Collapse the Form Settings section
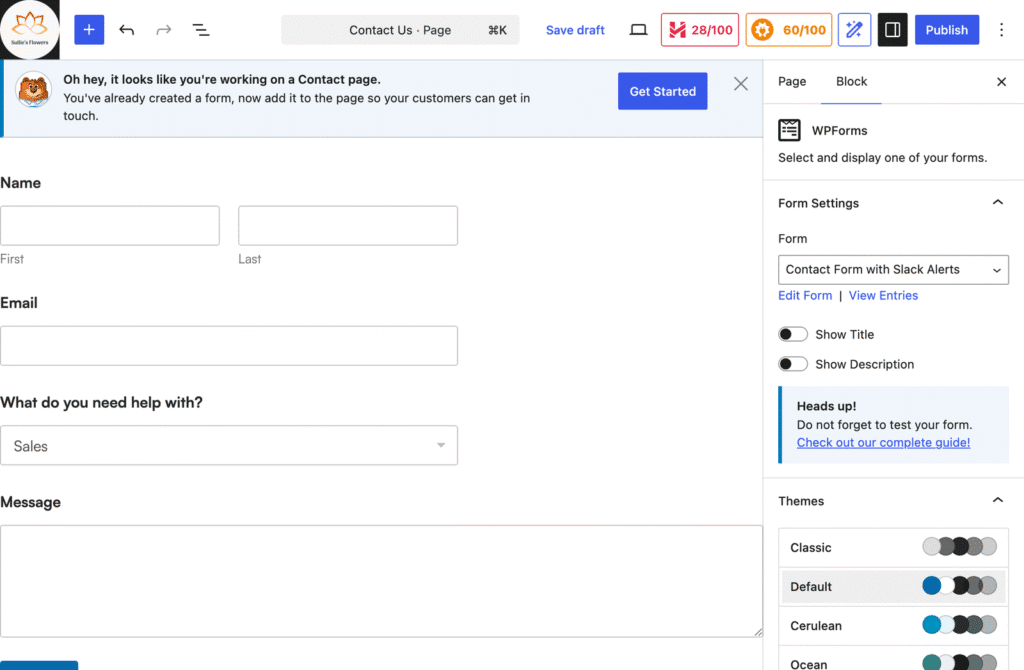The height and width of the screenshot is (670, 1024). point(997,202)
